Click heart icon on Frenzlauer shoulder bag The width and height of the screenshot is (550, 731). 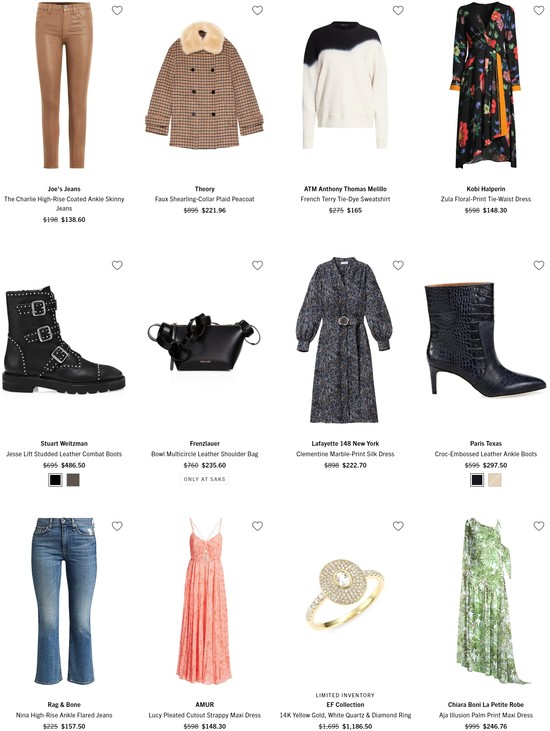257,265
